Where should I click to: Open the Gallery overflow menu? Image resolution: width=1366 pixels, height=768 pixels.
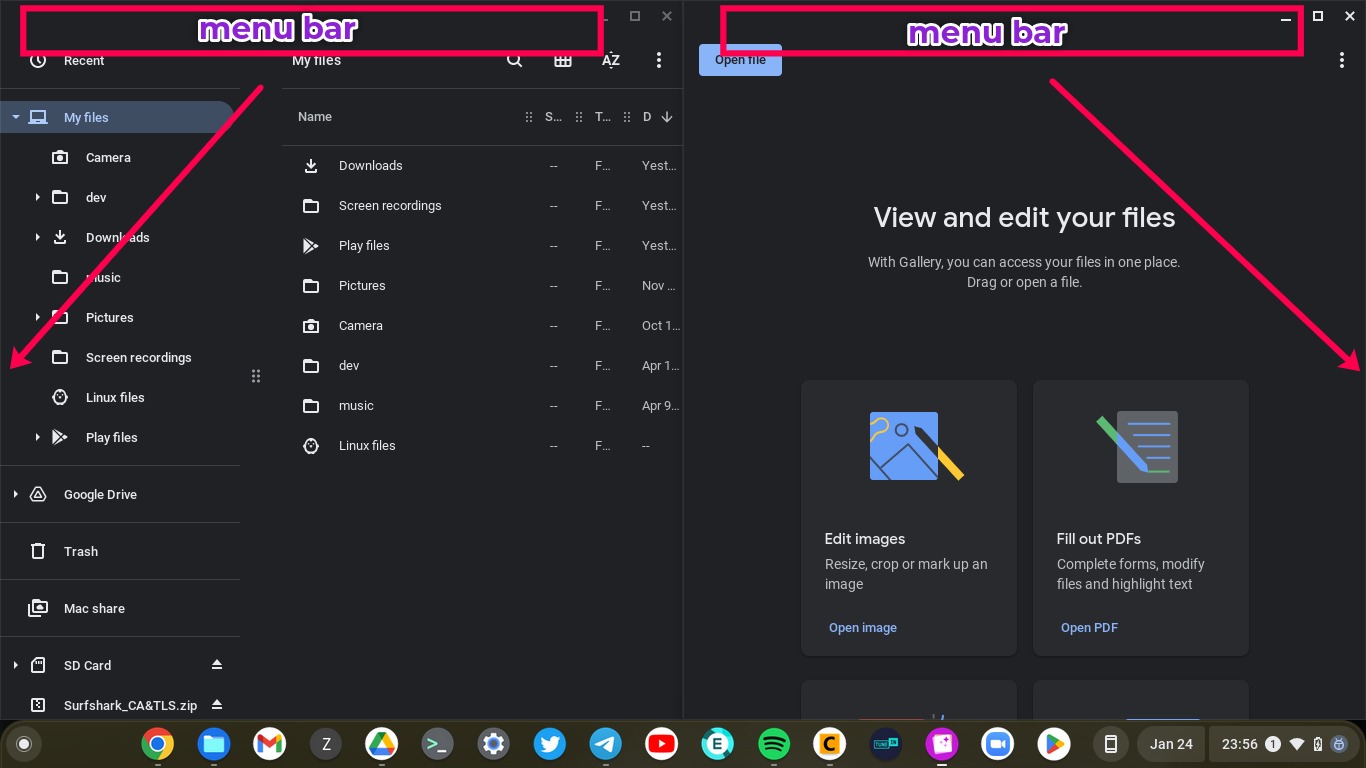(x=1342, y=60)
